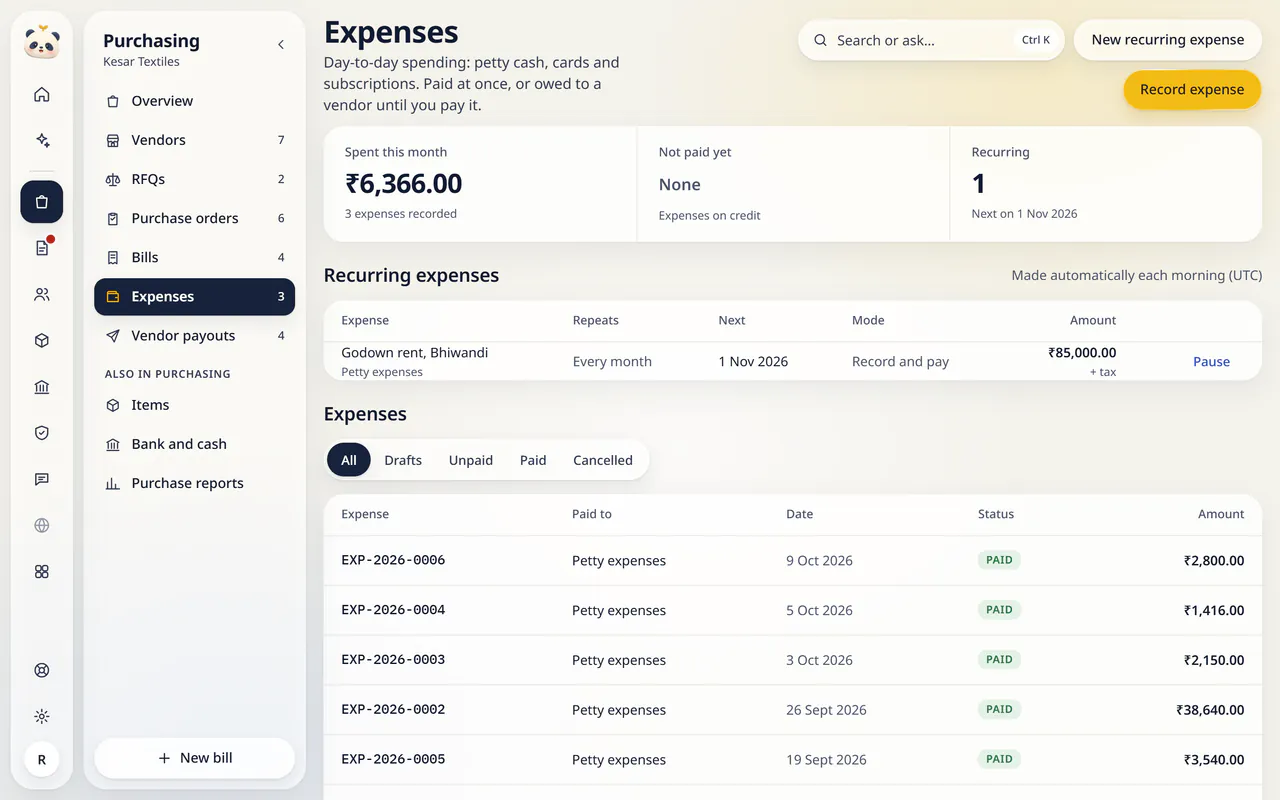This screenshot has width=1280, height=800.
Task: Open the document icon with red dot
Action: point(42,248)
